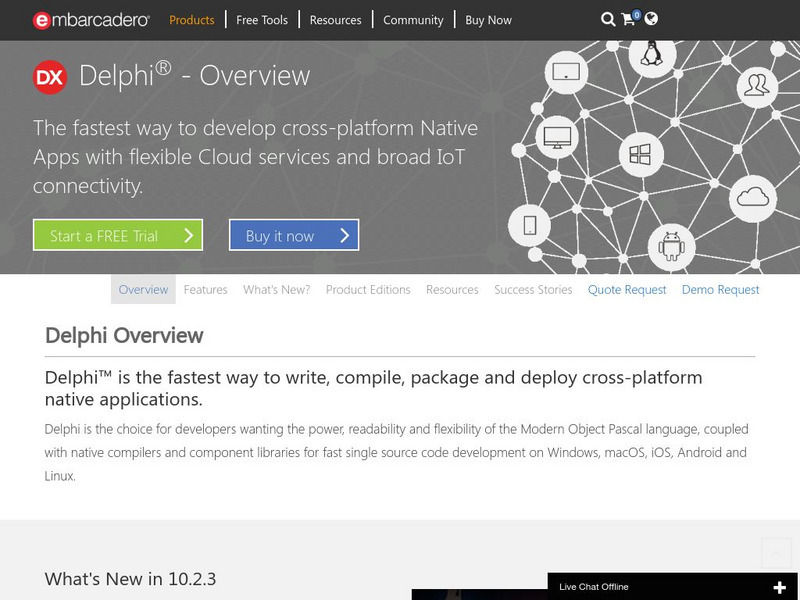Image resolution: width=800 pixels, height=600 pixels.
Task: Switch to the Features tab
Action: point(206,289)
